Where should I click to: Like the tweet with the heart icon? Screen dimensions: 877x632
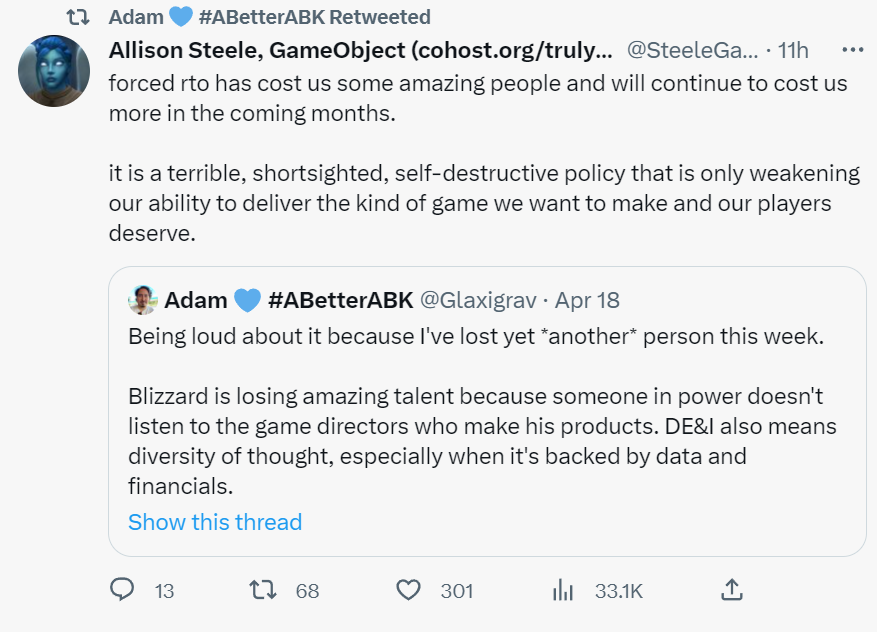[408, 590]
